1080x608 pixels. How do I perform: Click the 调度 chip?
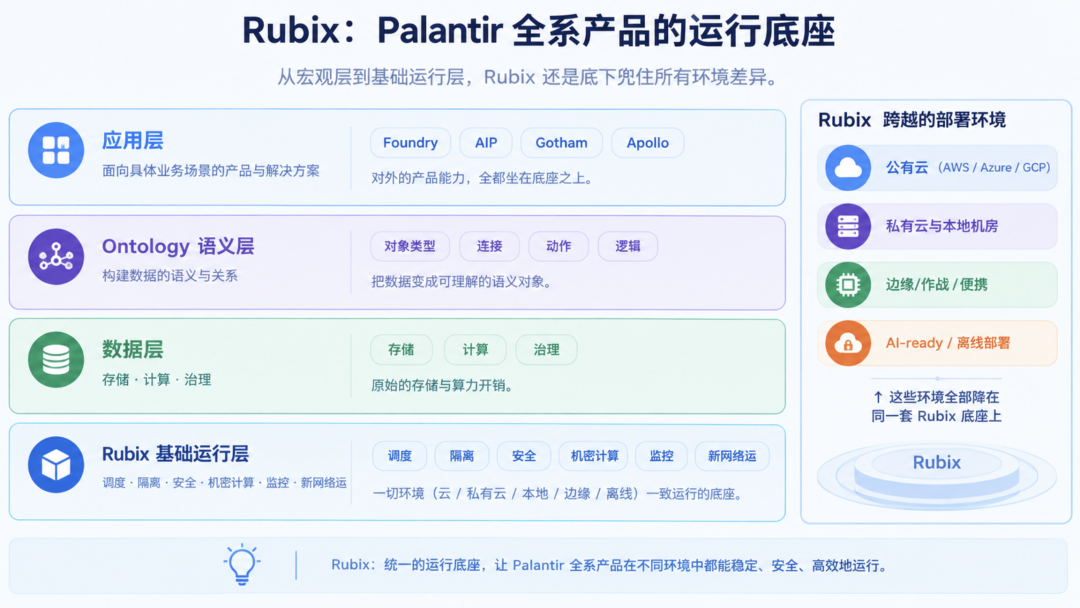(399, 456)
